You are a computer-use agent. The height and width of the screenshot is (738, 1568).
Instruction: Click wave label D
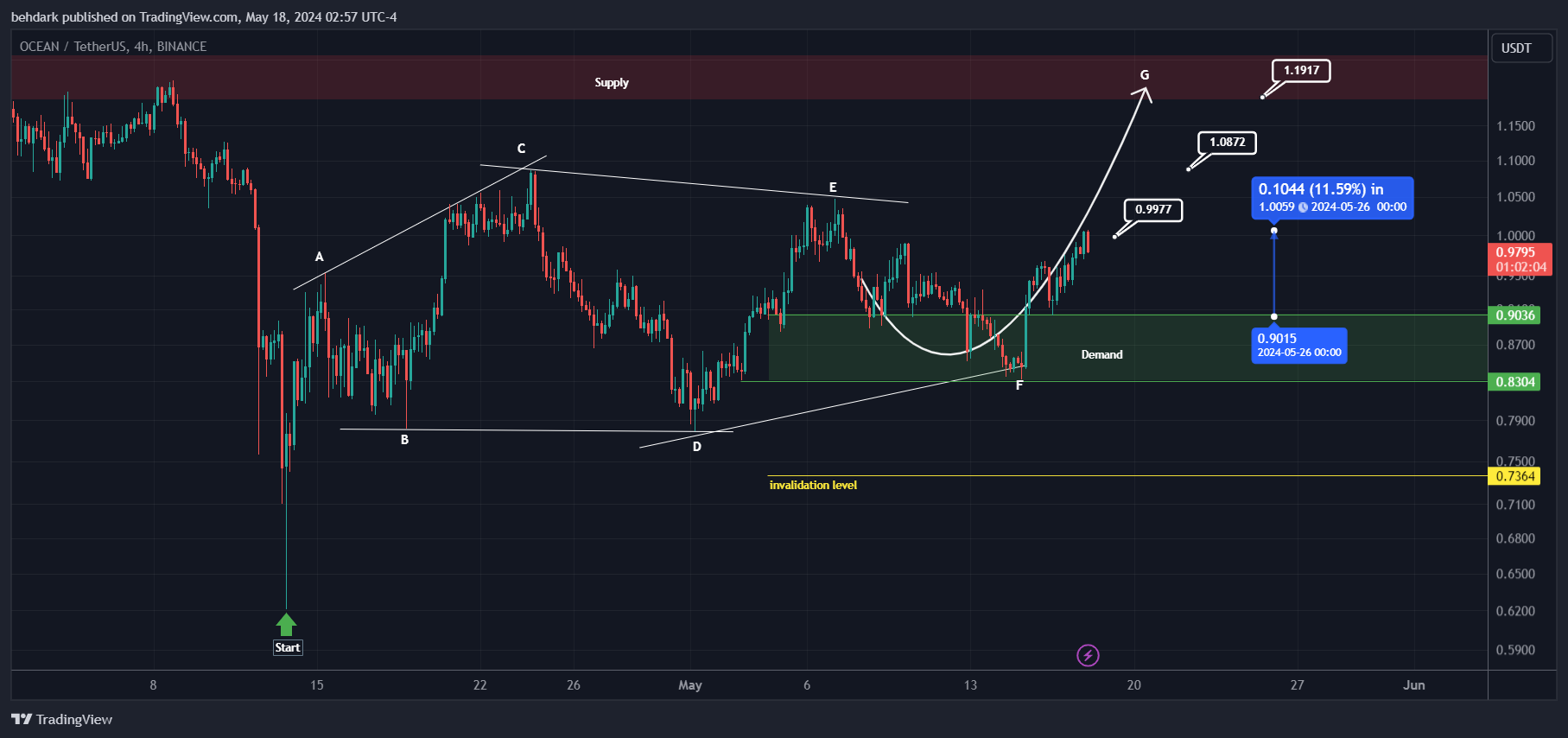697,447
